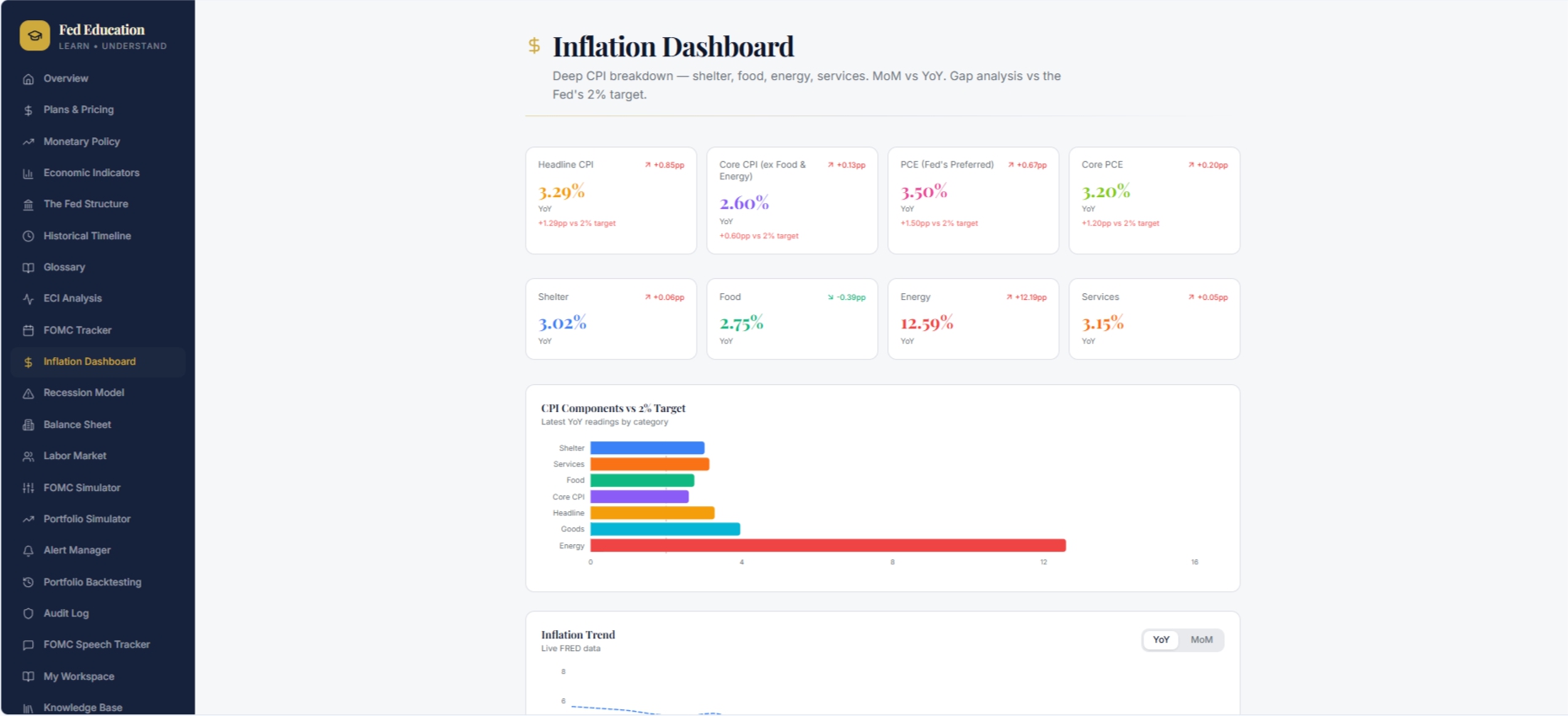Open the FOMC Tracker calendar icon

click(28, 331)
